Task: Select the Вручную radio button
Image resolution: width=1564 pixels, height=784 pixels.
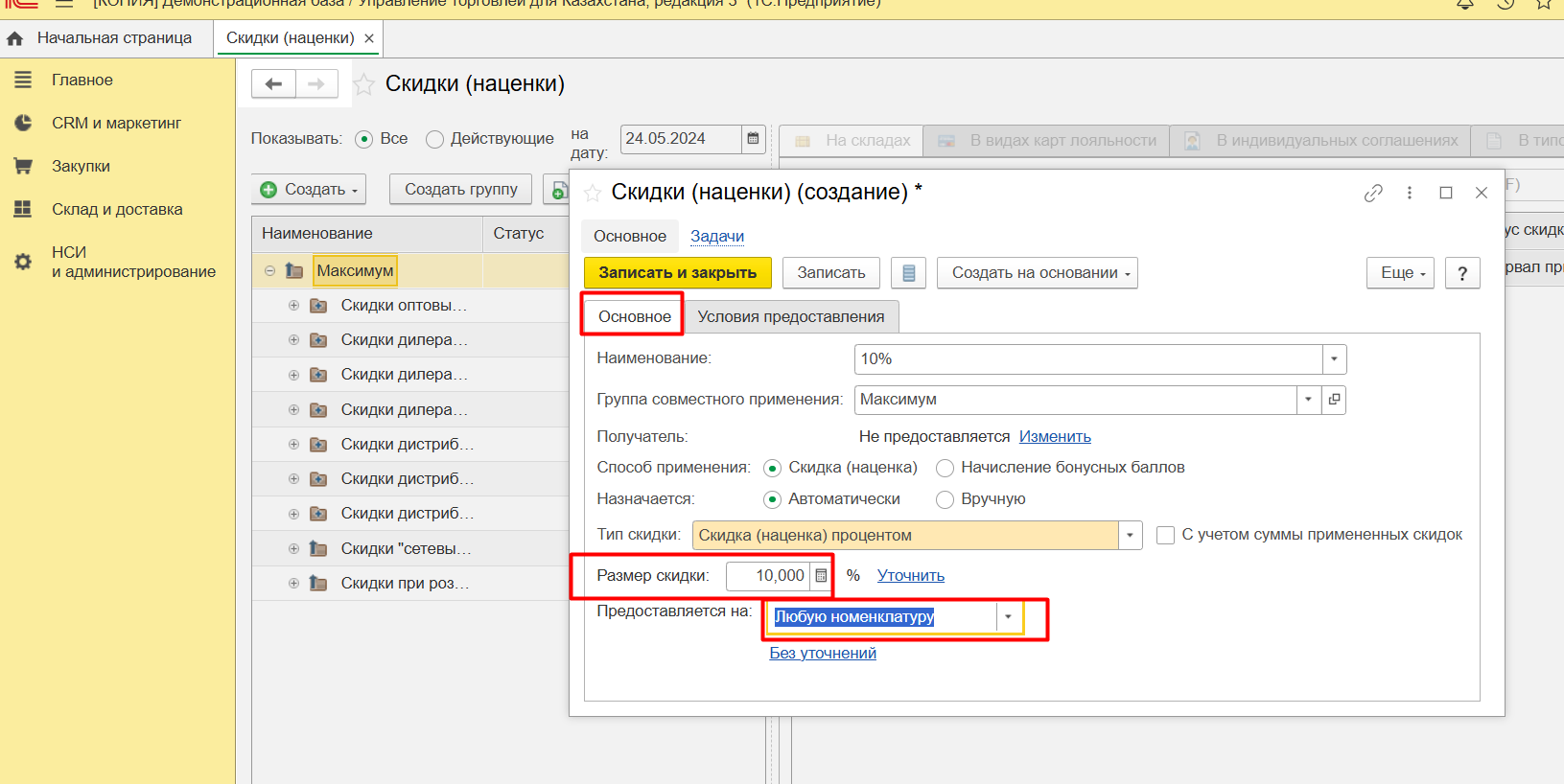Action: tap(945, 499)
